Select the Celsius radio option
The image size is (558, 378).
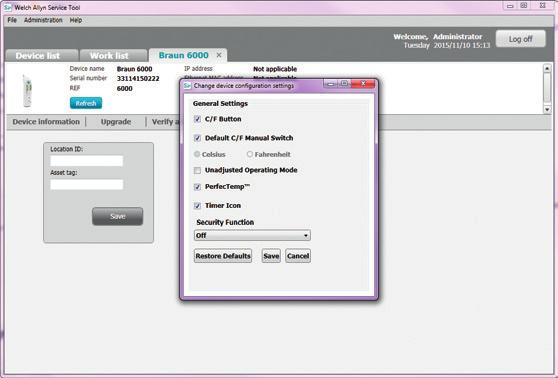point(197,154)
